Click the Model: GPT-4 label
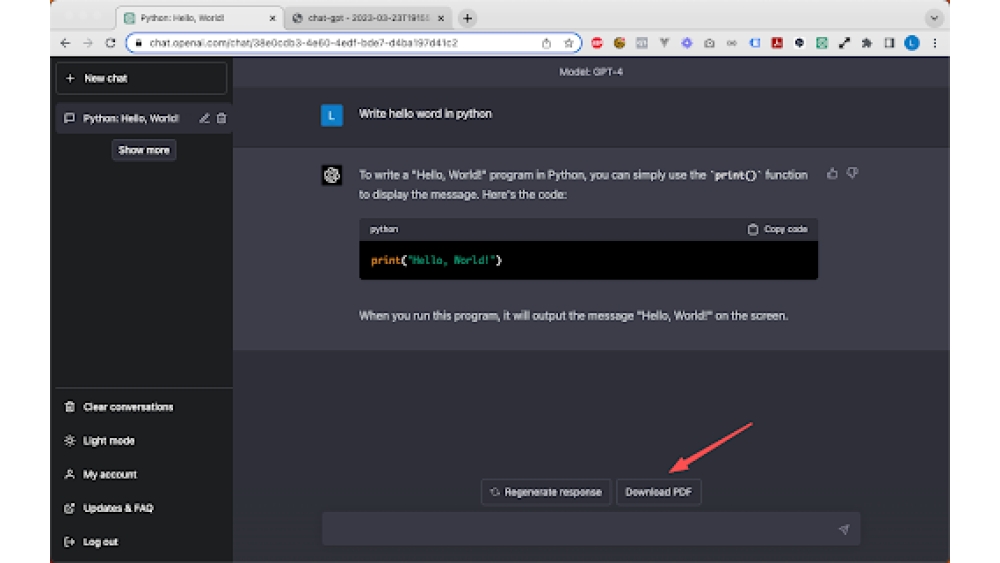The height and width of the screenshot is (563, 1000). (591, 72)
